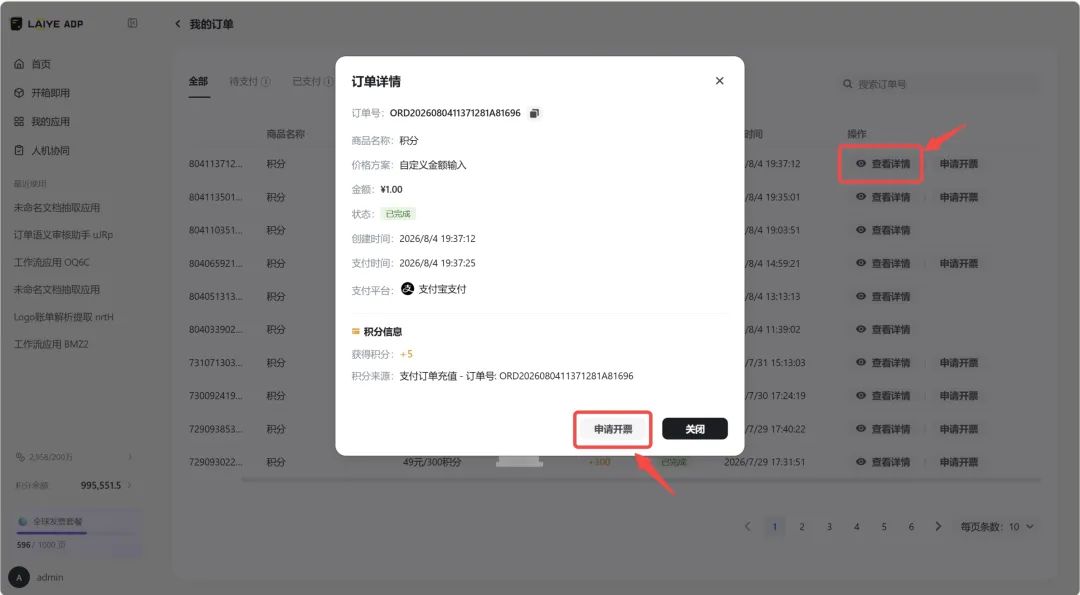Switch to the 已支付 tab
Screen dimensions: 1080x595
307,81
